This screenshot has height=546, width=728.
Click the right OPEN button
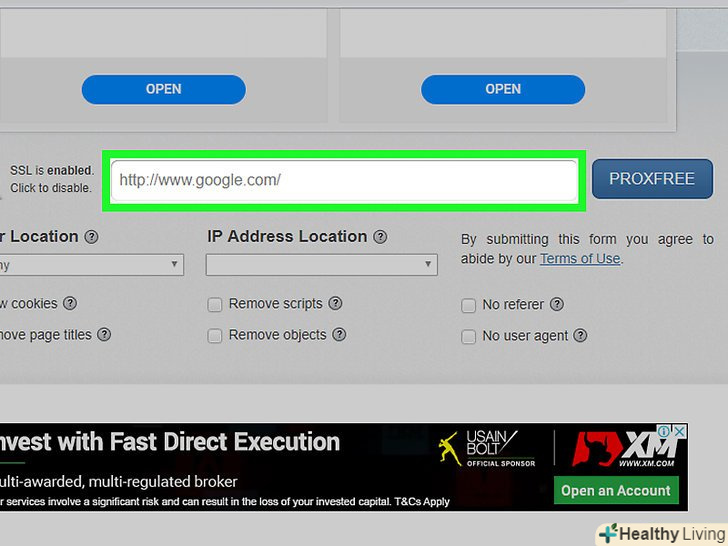(x=503, y=89)
